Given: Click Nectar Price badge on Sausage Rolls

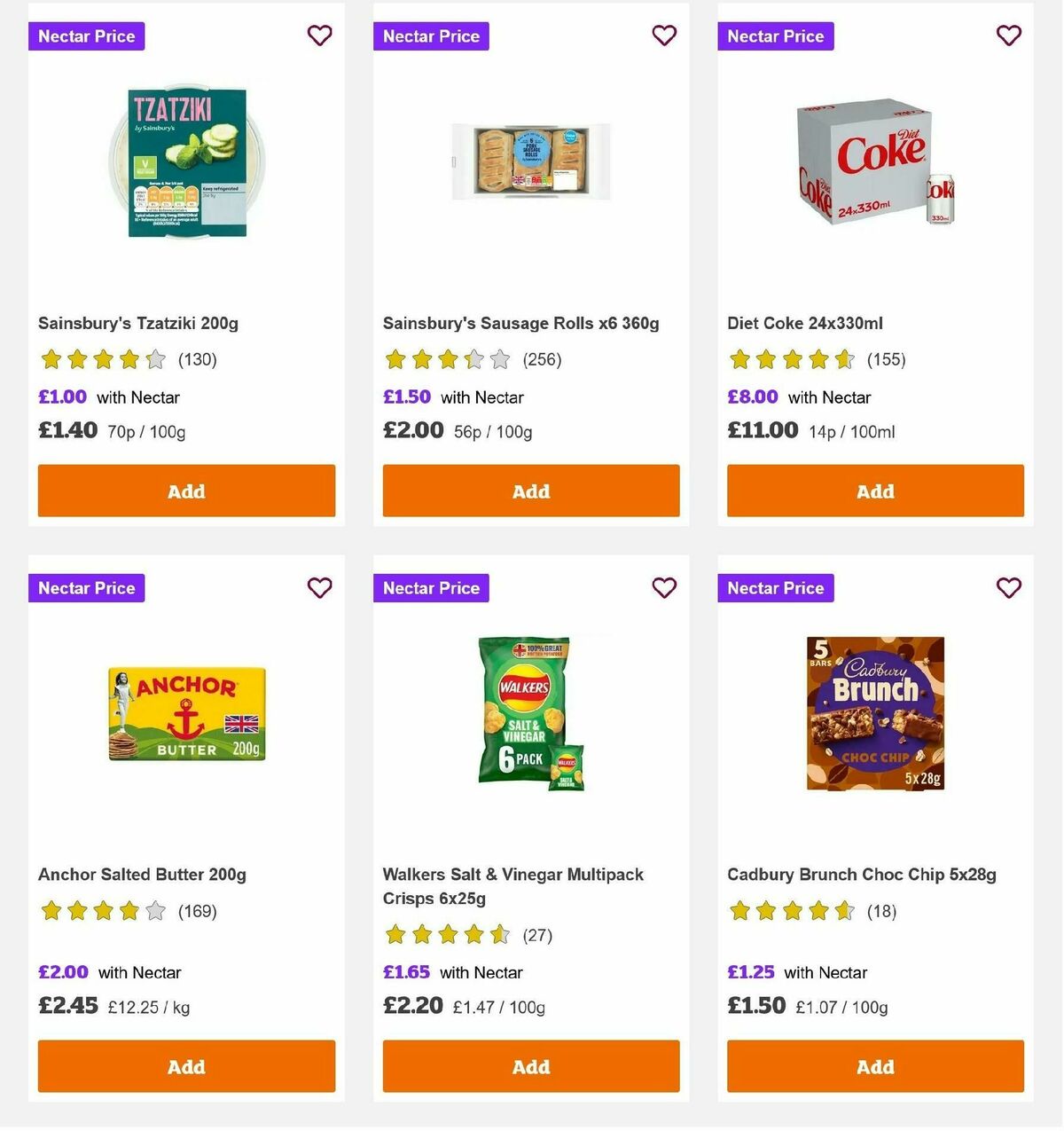Looking at the screenshot, I should 431,36.
